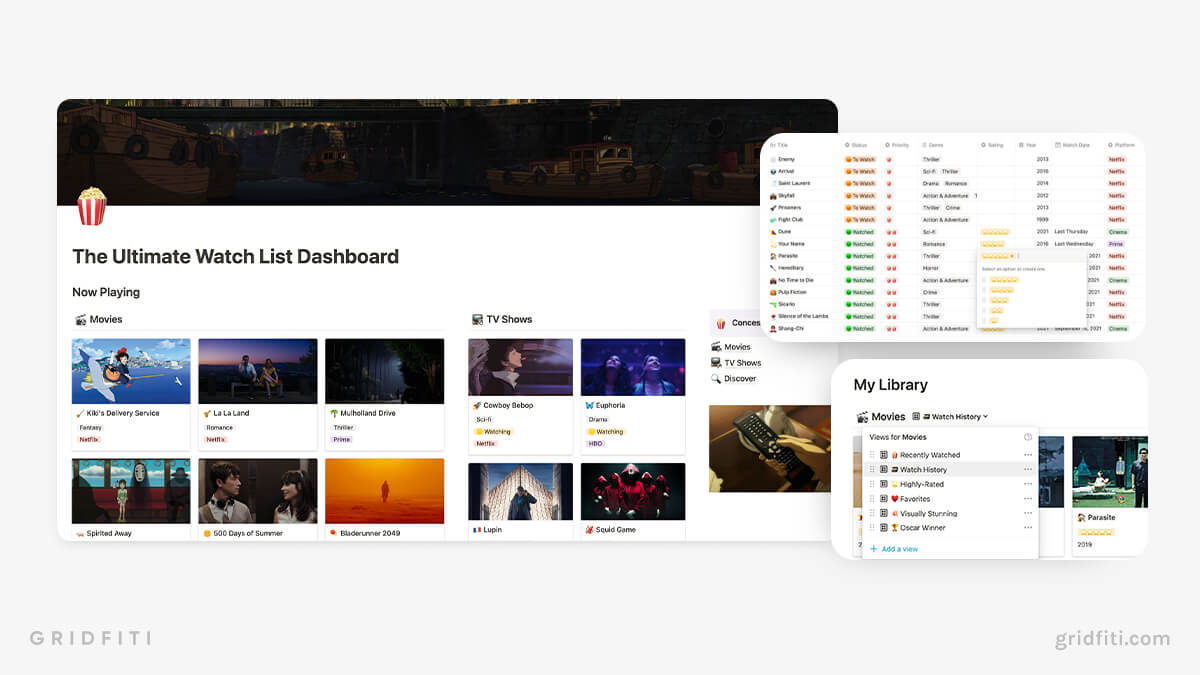The image size is (1200, 675).
Task: Select the Discover search icon in sidebar
Action: [715, 378]
